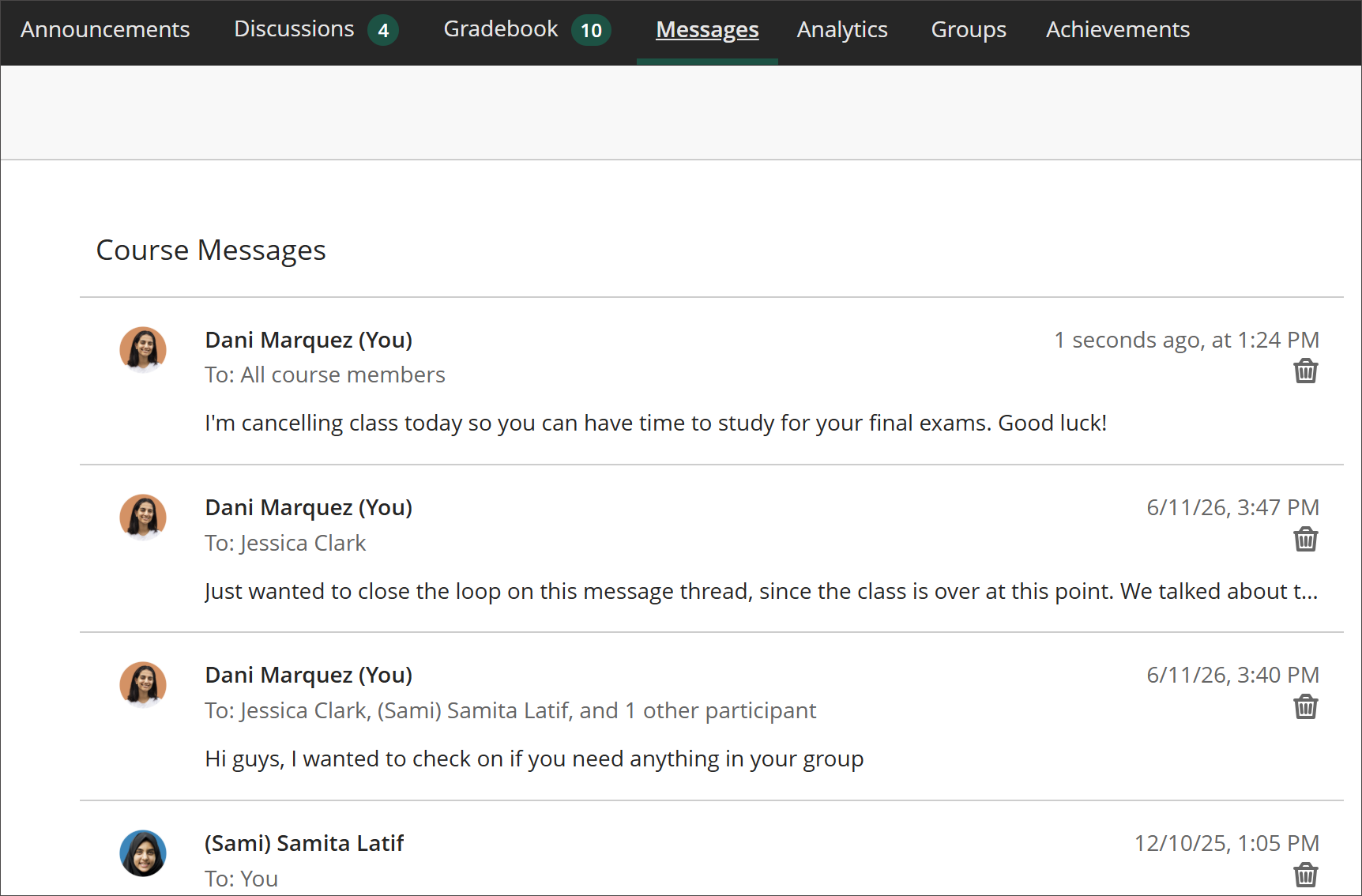Screen dimensions: 1362x896
Task: Select the Messages tab
Action: click(707, 30)
